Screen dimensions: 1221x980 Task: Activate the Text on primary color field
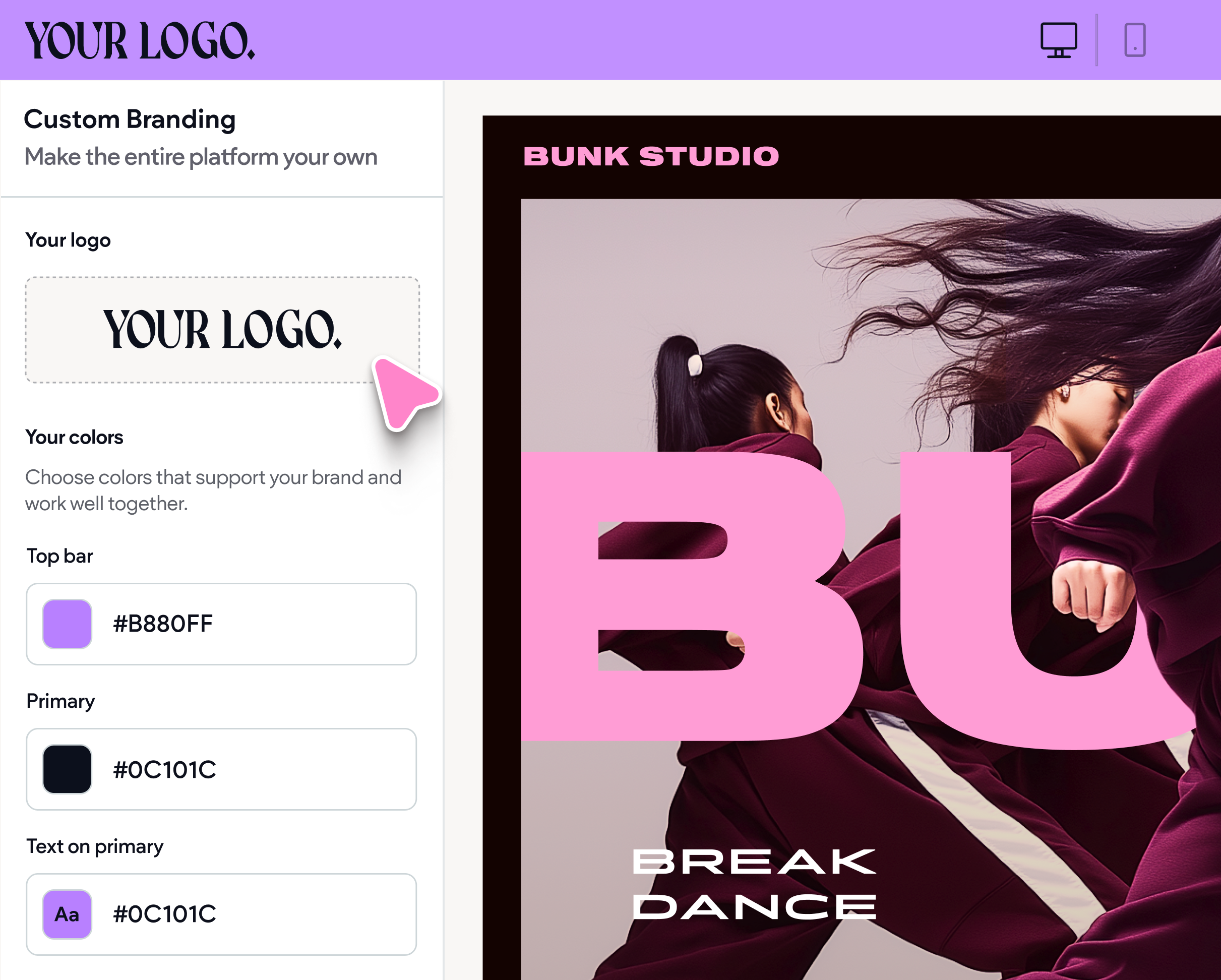pyautogui.click(x=221, y=913)
